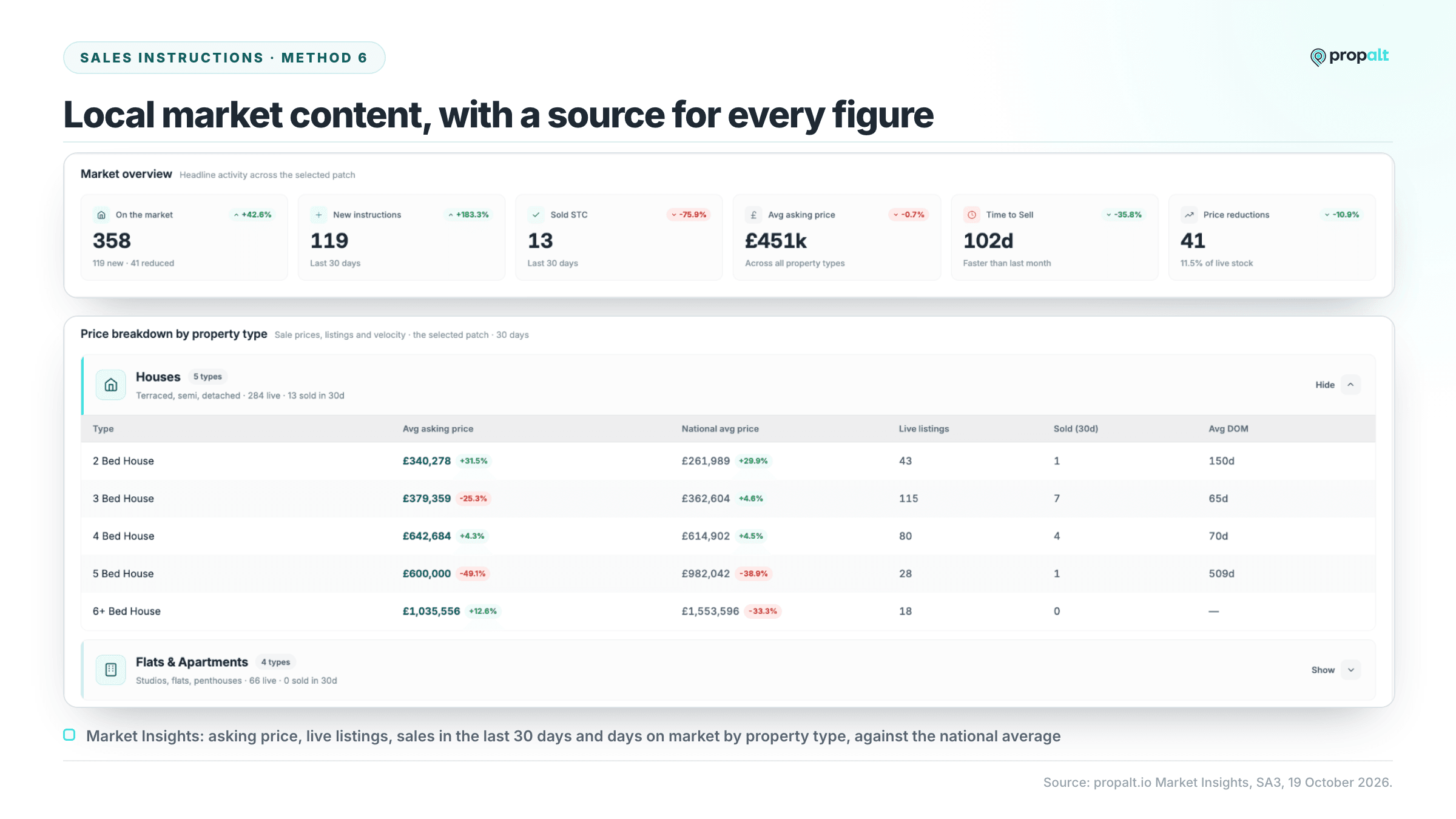Click the Hide label for Houses
1456x819 pixels.
tap(1325, 385)
